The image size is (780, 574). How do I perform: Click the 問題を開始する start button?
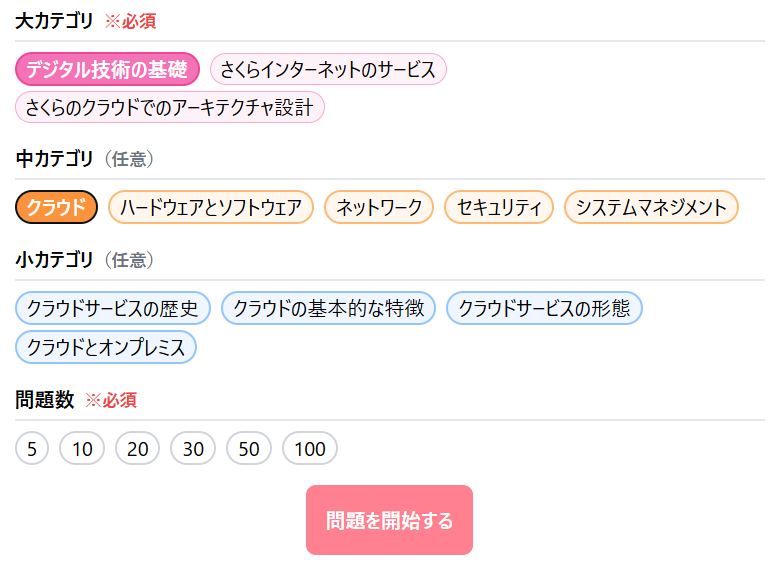[390, 520]
